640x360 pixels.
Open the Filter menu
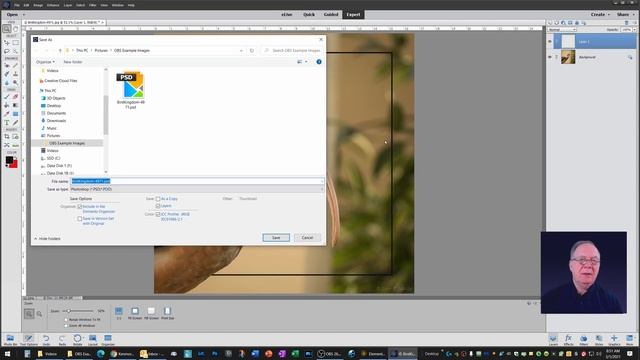(93, 5)
